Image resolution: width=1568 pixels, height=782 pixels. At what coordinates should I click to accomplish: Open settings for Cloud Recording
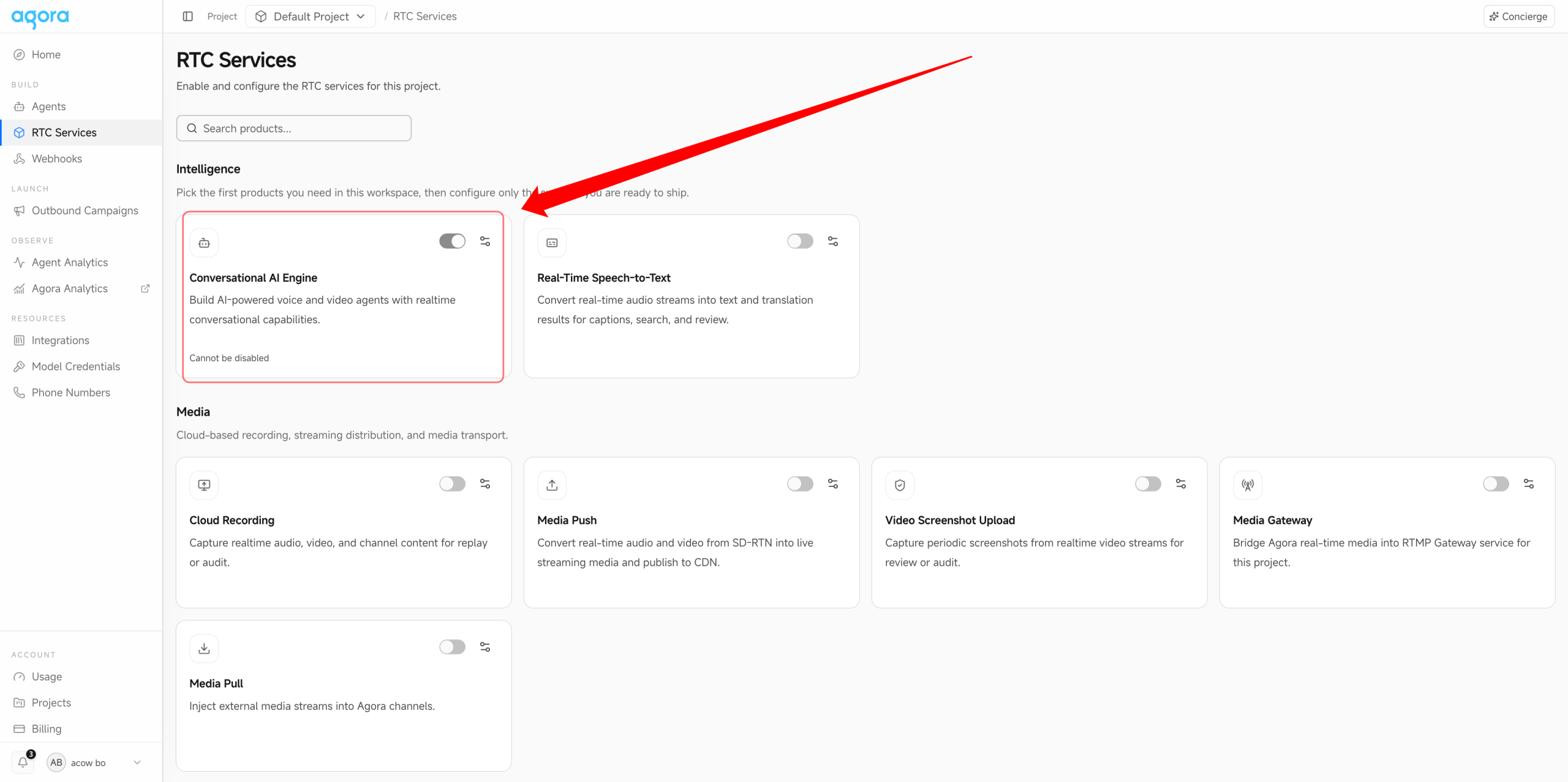pyautogui.click(x=485, y=484)
